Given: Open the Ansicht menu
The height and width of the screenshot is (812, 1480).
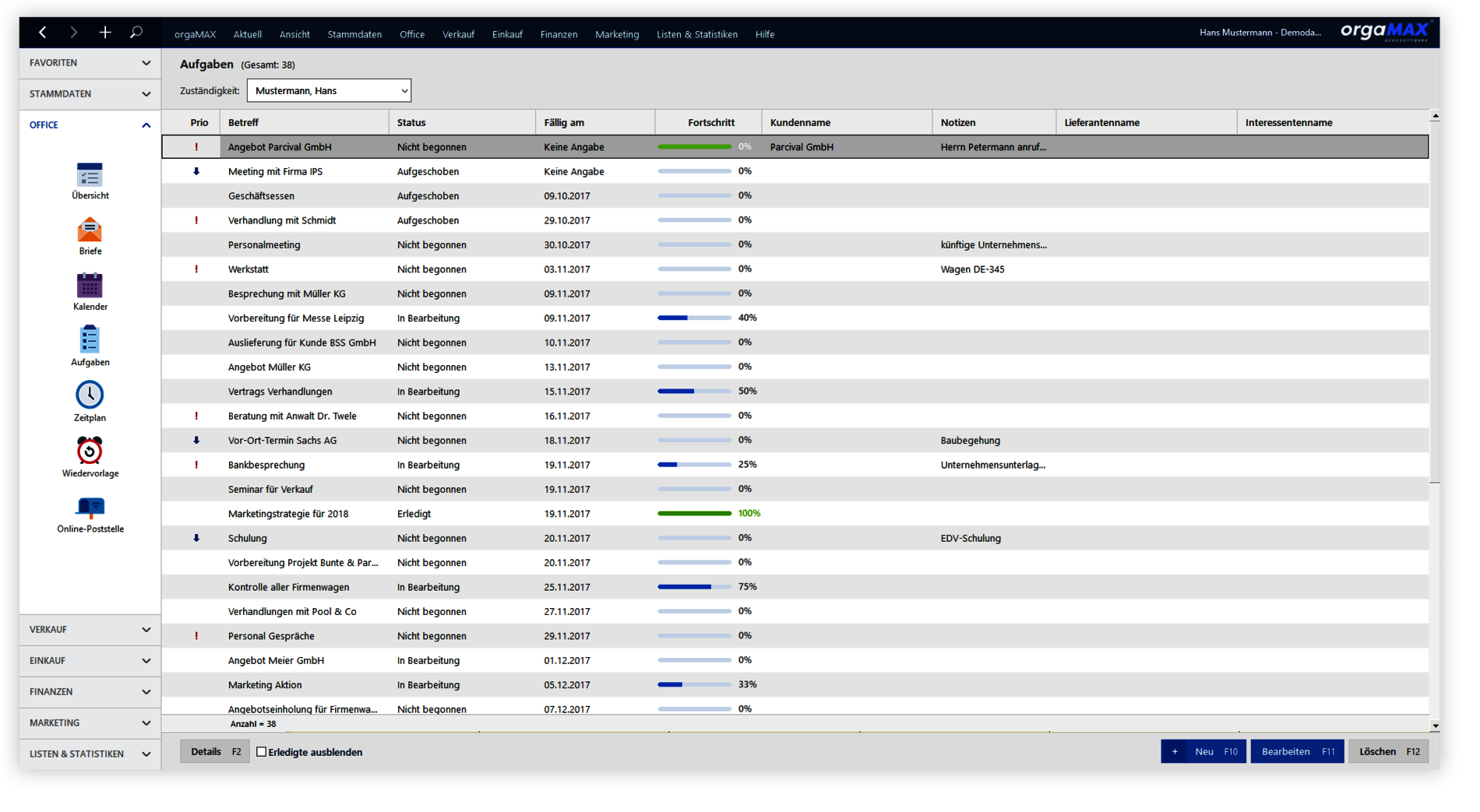Looking at the screenshot, I should click(294, 34).
